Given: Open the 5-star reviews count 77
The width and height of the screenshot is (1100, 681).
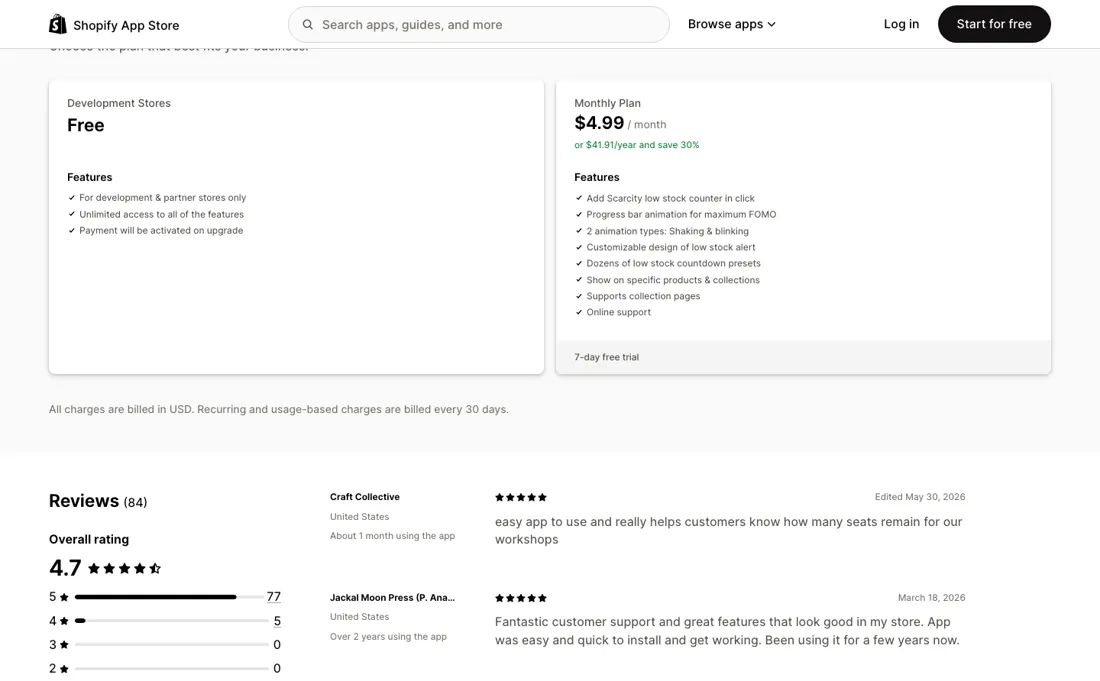Looking at the screenshot, I should coord(274,597).
